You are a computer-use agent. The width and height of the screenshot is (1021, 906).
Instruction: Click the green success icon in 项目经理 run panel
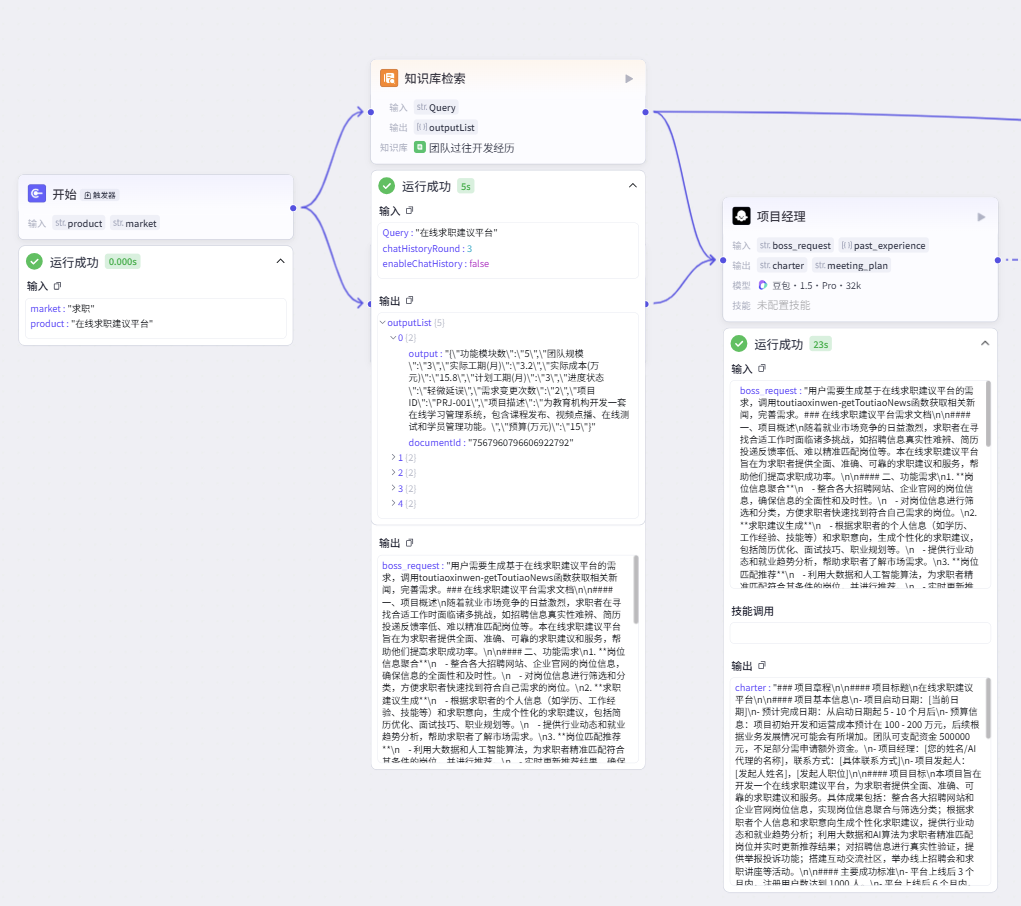click(739, 343)
